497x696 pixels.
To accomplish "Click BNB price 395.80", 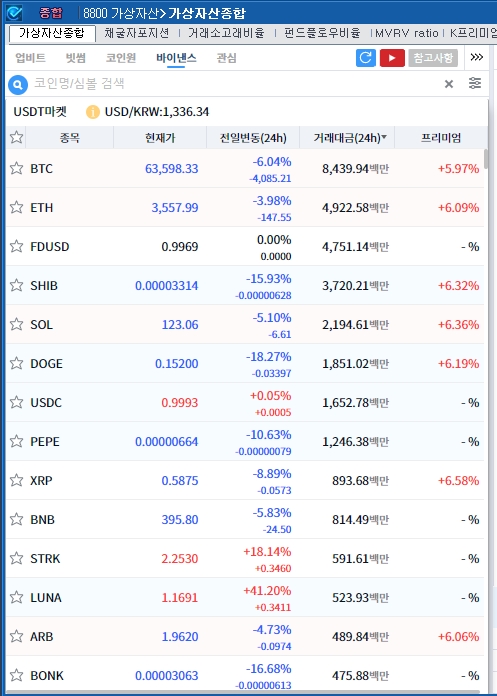I will (x=180, y=519).
